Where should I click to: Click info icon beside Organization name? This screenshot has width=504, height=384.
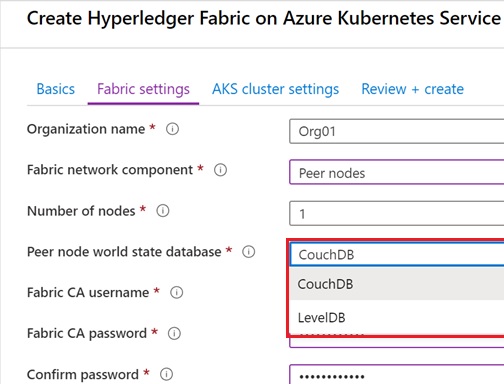click(x=172, y=129)
